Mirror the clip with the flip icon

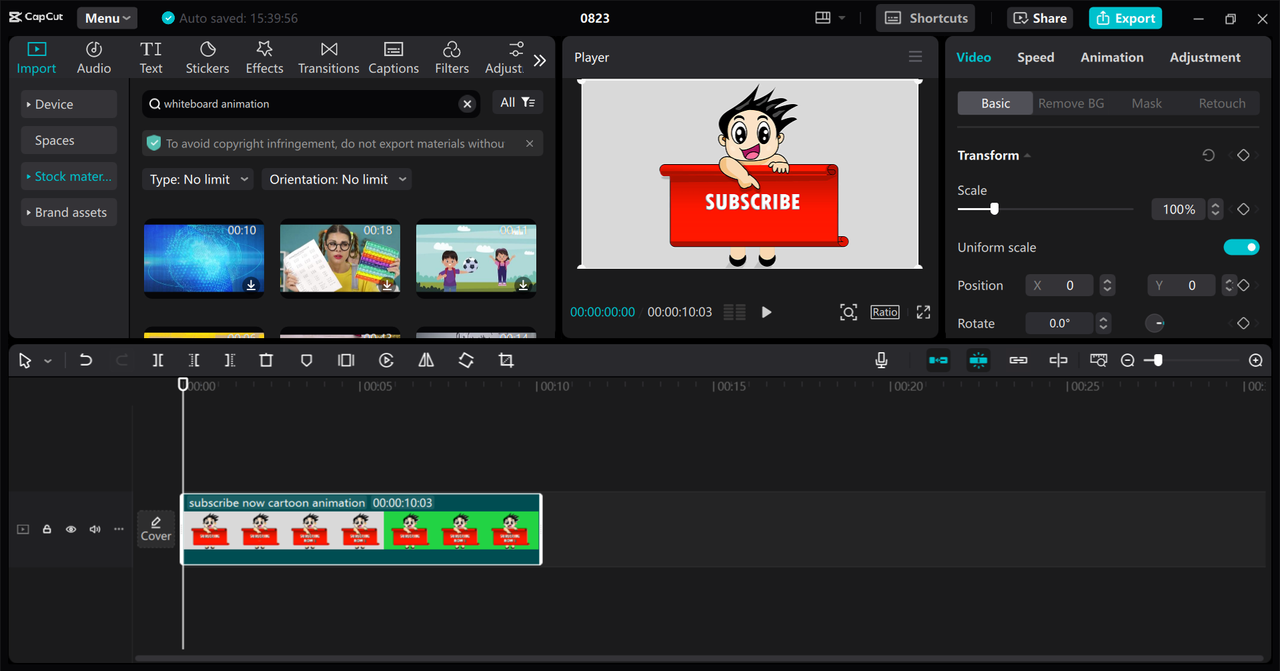click(x=426, y=360)
